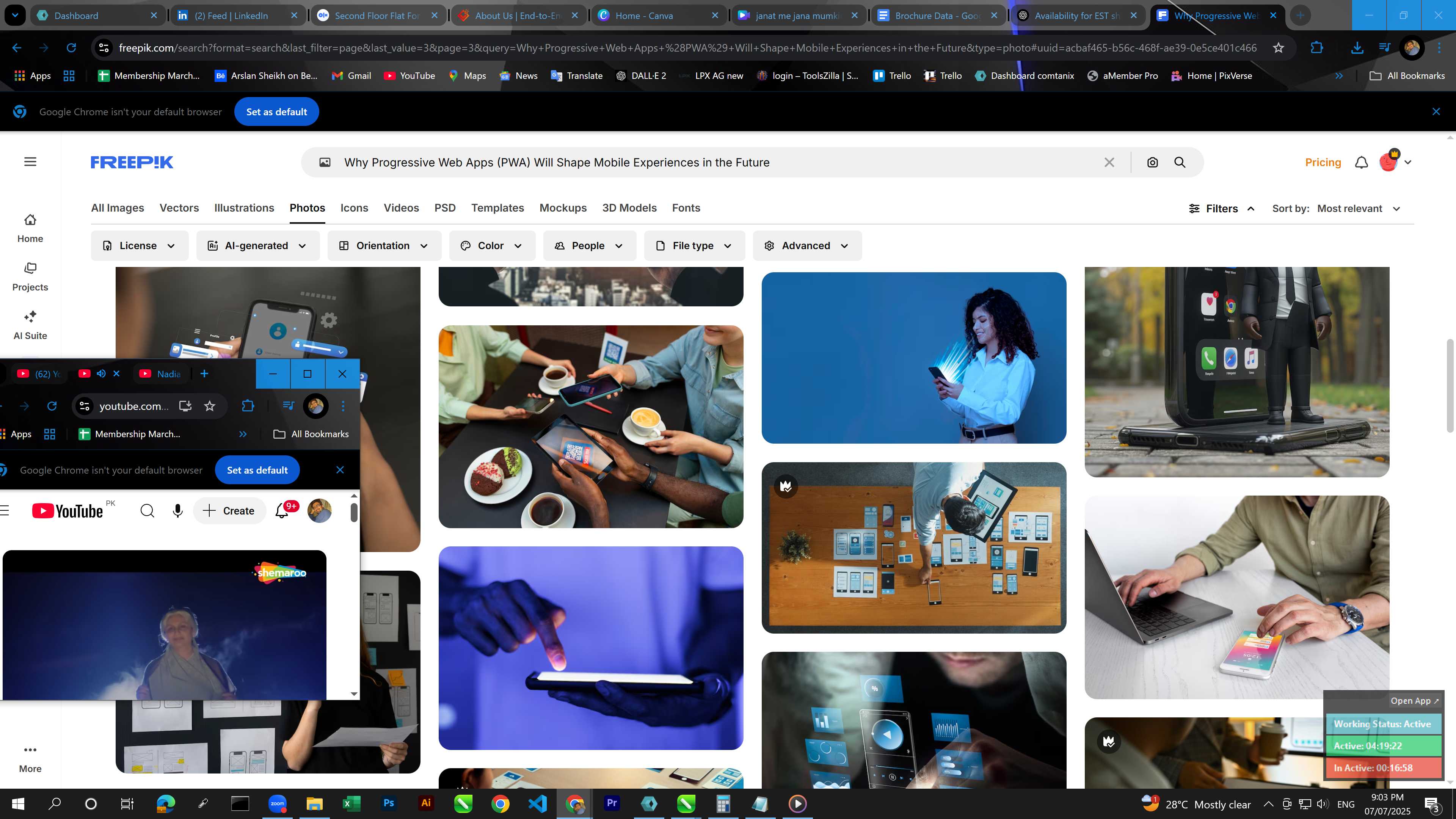The image size is (1456, 819).
Task: Search by image camera icon
Action: 1153,162
